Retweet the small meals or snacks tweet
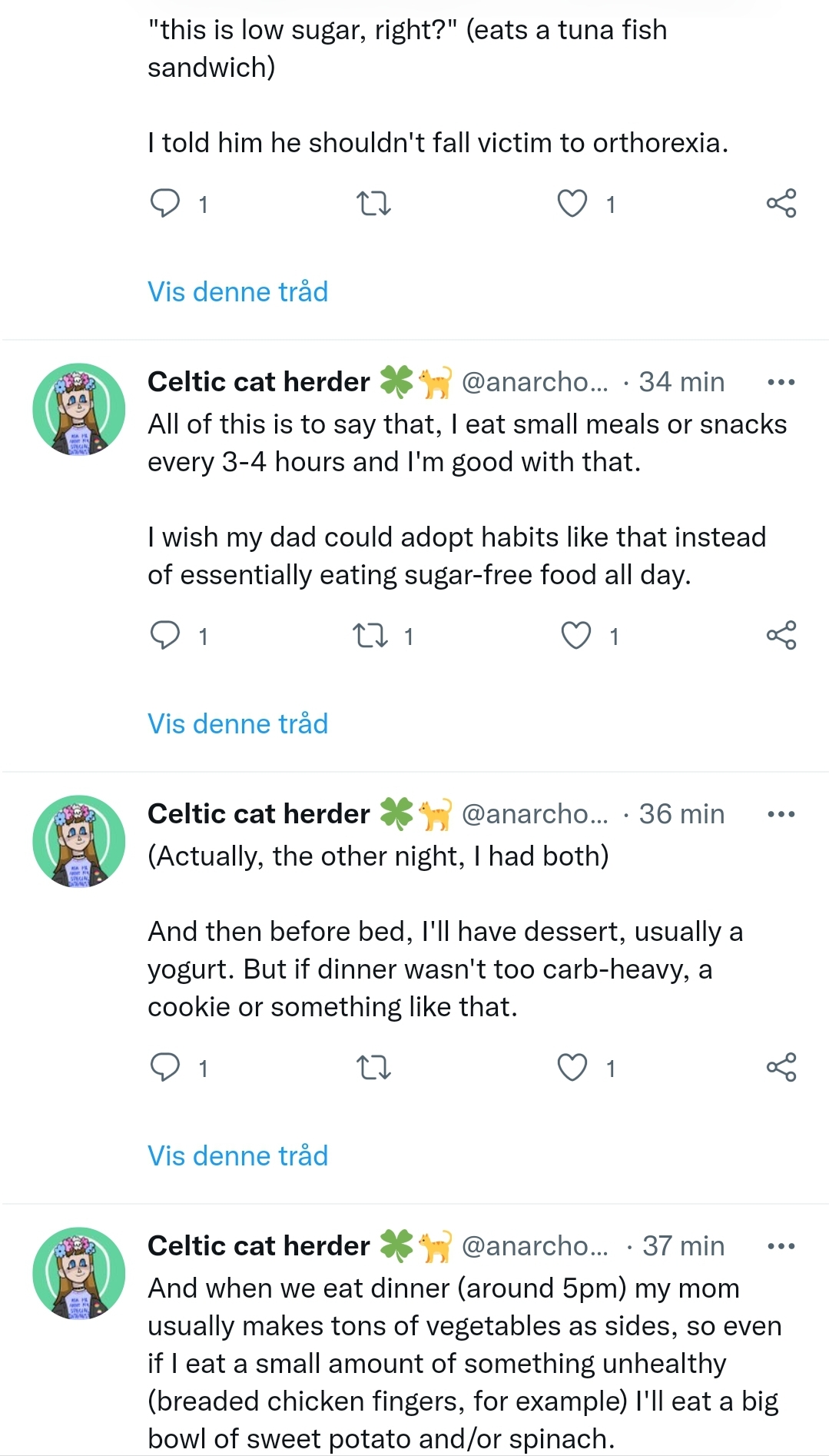Screen dimensions: 829x1456 [370, 636]
